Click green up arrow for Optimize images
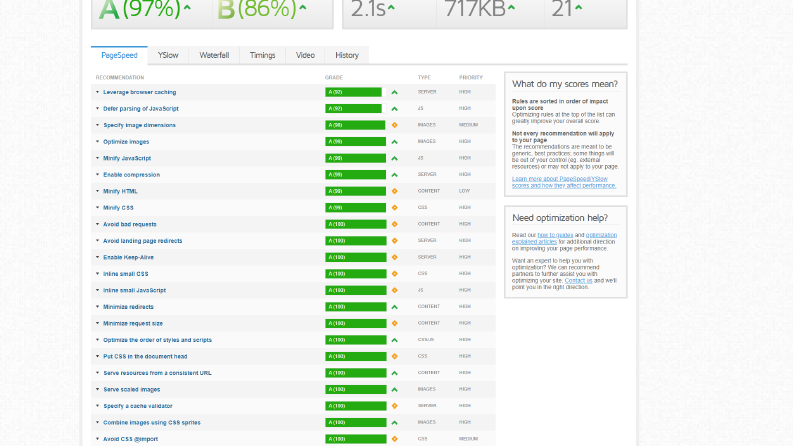 (x=394, y=142)
